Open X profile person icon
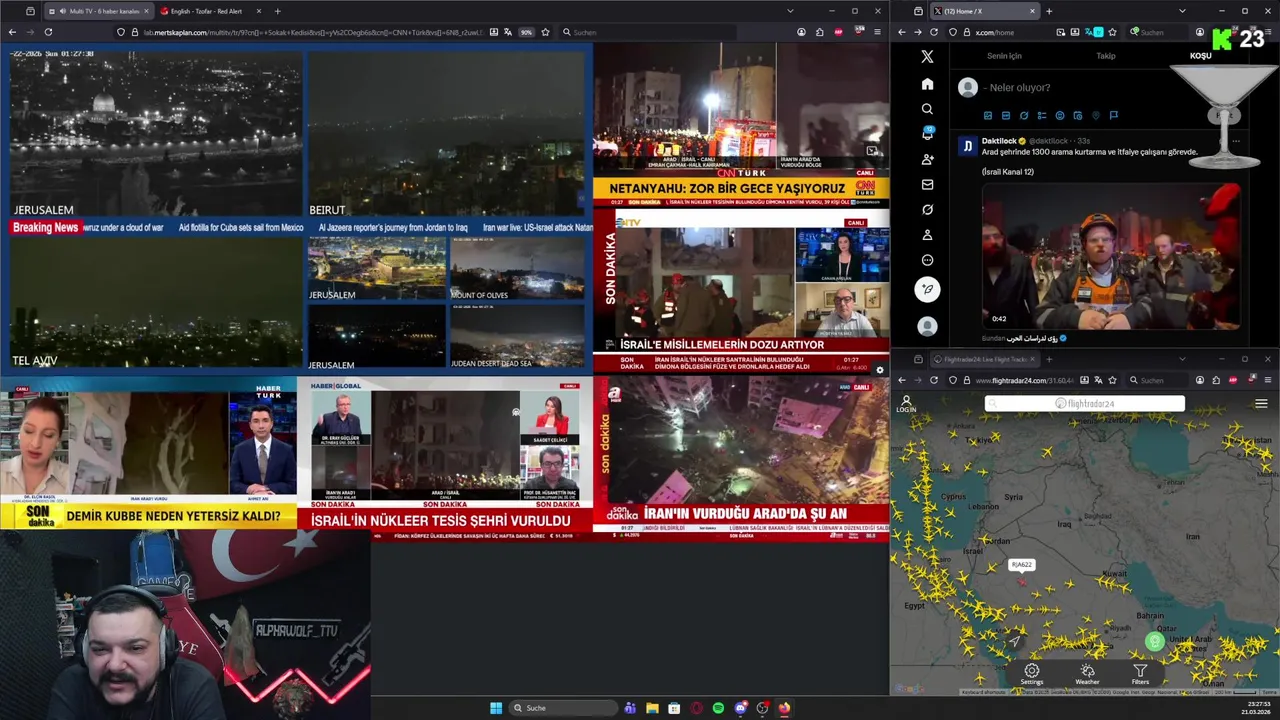 coord(927,235)
